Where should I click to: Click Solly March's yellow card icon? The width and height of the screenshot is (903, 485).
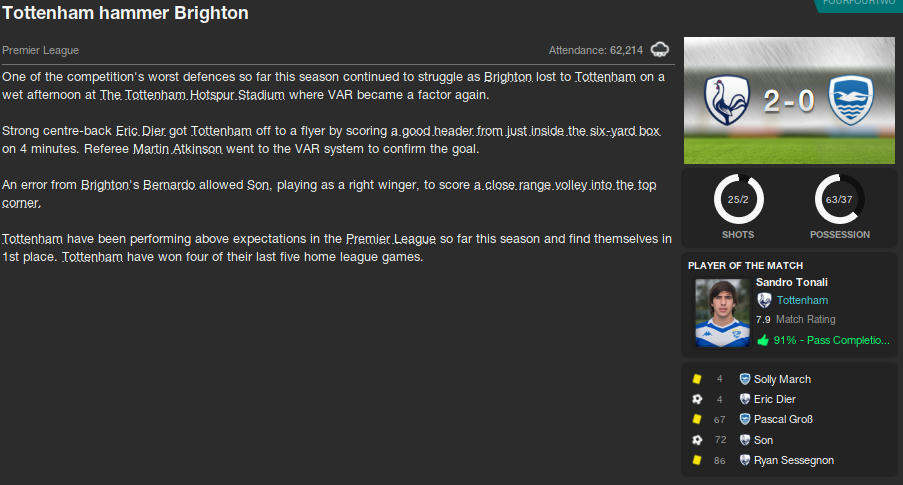[696, 379]
